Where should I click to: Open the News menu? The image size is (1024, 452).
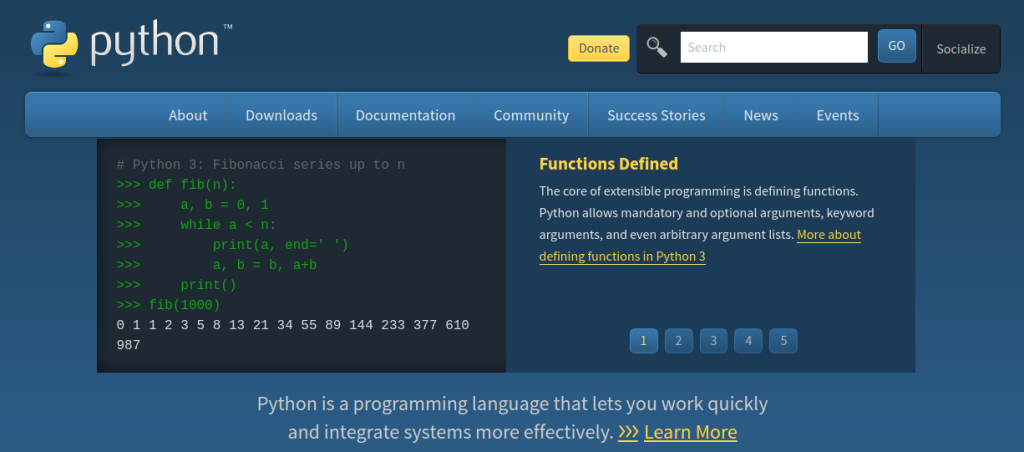click(761, 115)
